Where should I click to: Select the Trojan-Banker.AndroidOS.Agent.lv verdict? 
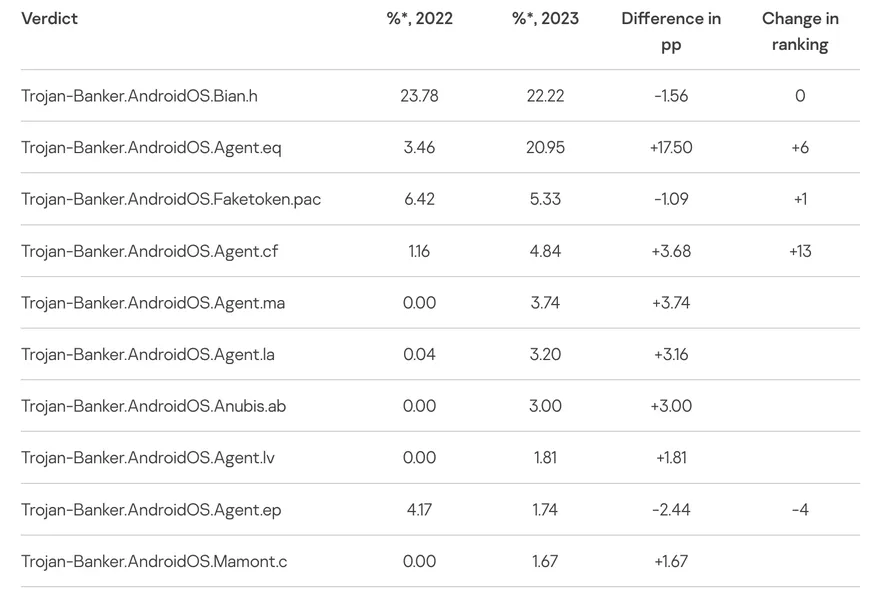[148, 458]
